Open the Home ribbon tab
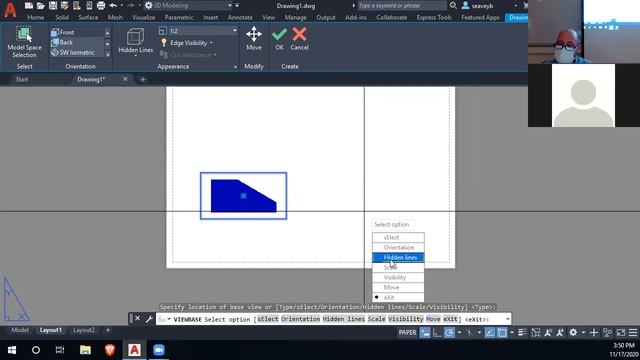Viewport: 640px width, 360px height. [36, 18]
